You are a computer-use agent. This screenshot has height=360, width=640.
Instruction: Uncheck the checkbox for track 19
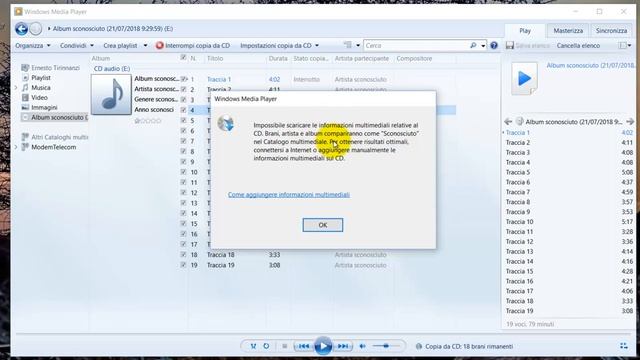point(183,265)
